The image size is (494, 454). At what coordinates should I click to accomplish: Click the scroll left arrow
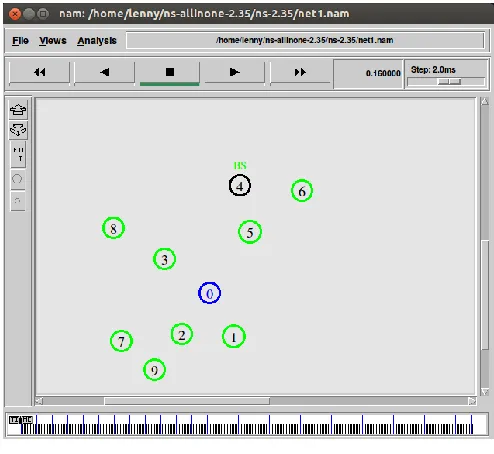[39, 401]
